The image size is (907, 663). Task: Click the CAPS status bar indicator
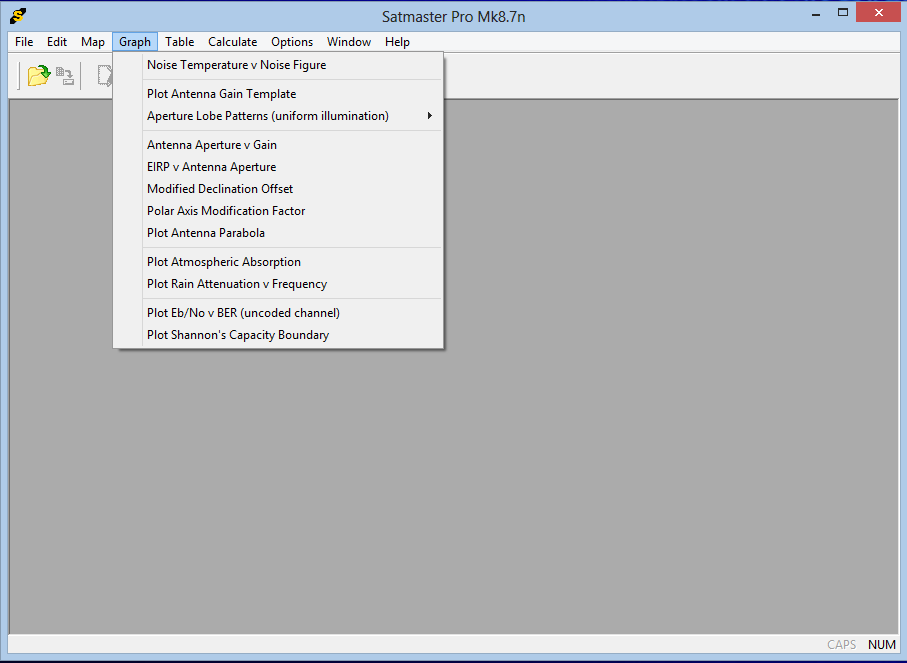(x=841, y=644)
